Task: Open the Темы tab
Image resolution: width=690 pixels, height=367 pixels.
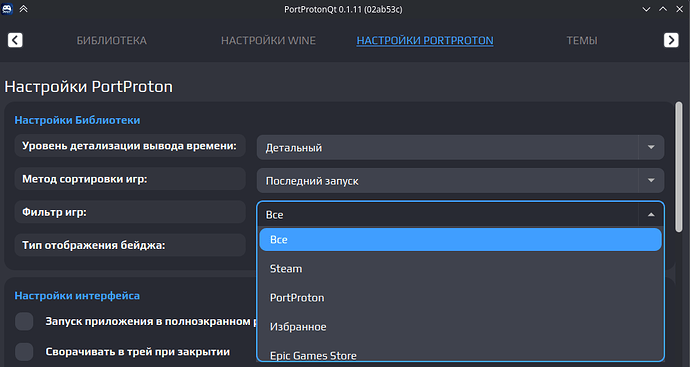Action: point(582,40)
